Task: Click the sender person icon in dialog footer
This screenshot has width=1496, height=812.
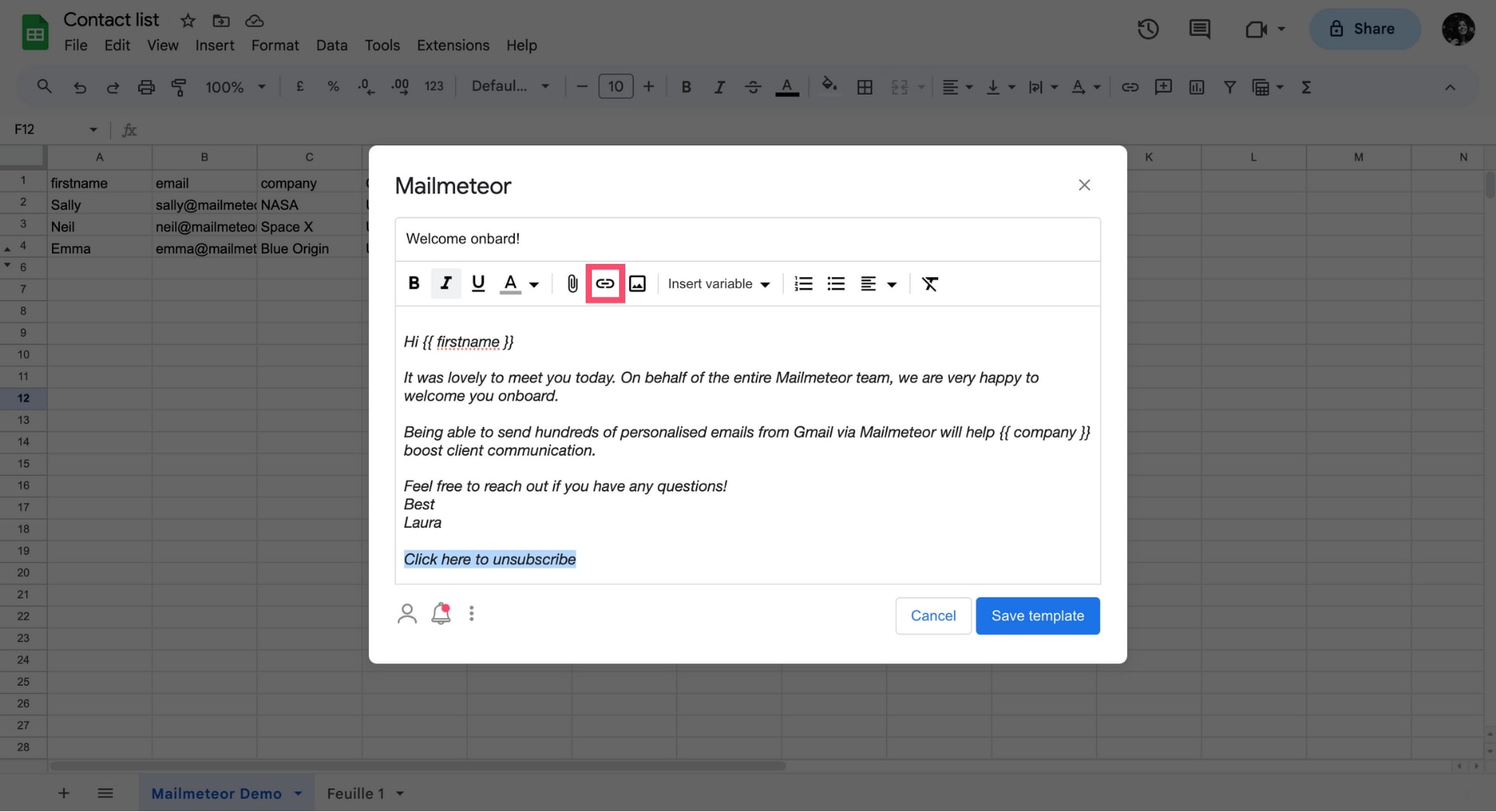Action: point(407,614)
